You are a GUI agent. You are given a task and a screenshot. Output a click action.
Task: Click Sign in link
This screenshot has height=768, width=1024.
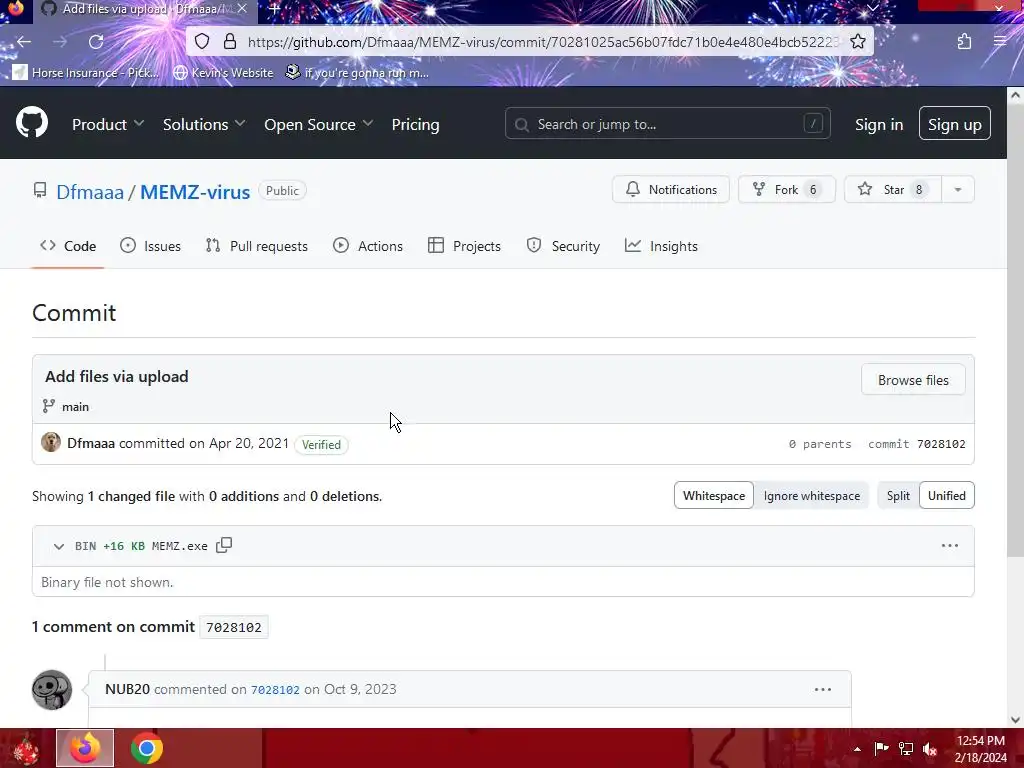pos(879,124)
